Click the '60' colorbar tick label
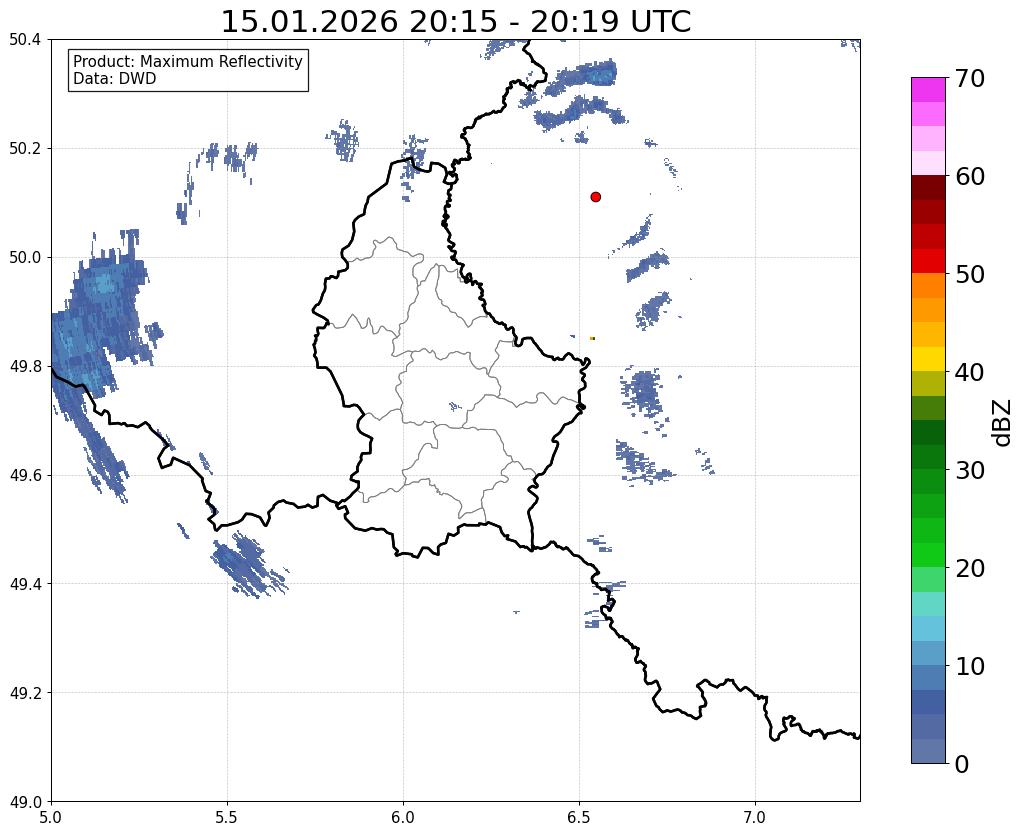The width and height of the screenshot is (1023, 834). tap(970, 176)
